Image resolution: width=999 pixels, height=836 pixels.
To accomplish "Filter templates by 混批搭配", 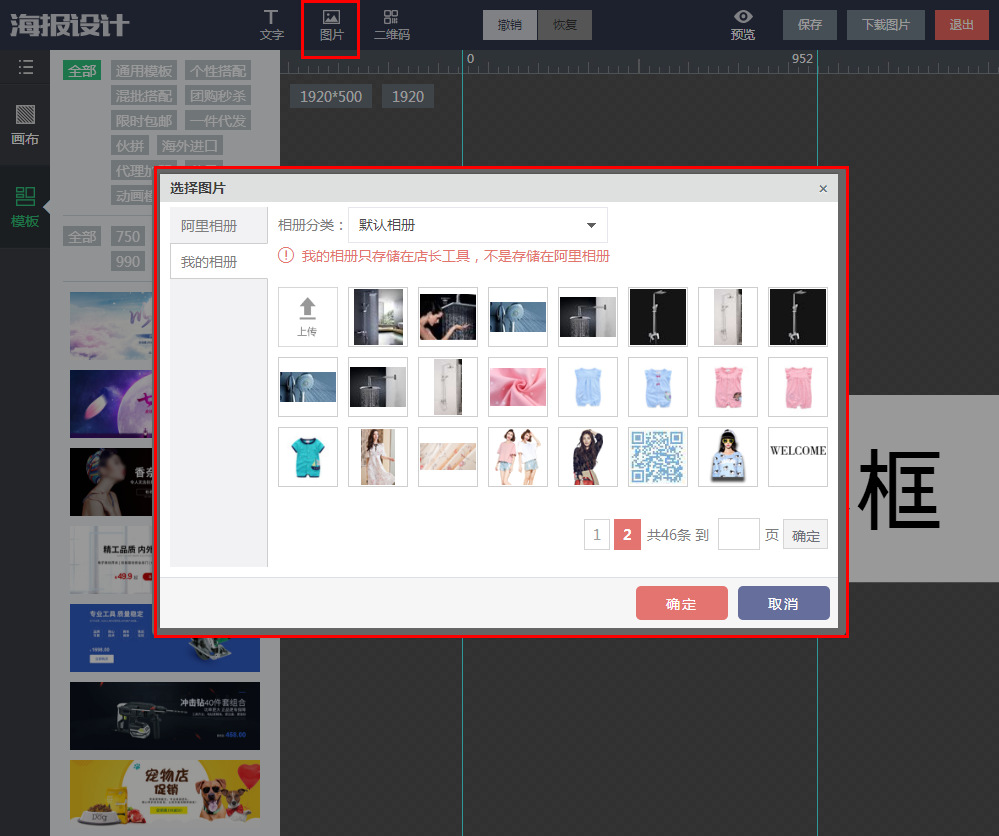I will click(x=143, y=96).
